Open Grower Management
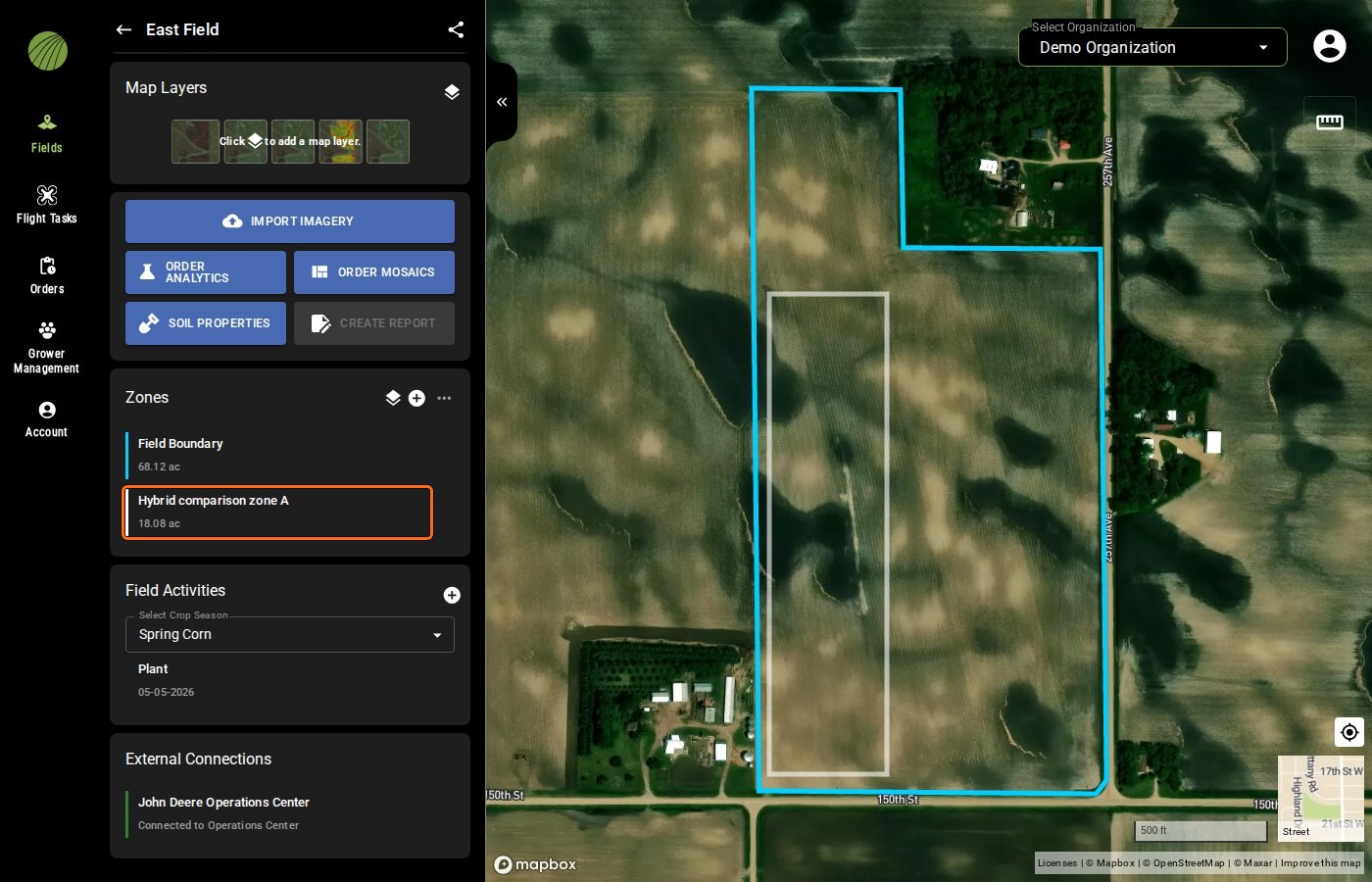The image size is (1372, 882). click(x=47, y=347)
